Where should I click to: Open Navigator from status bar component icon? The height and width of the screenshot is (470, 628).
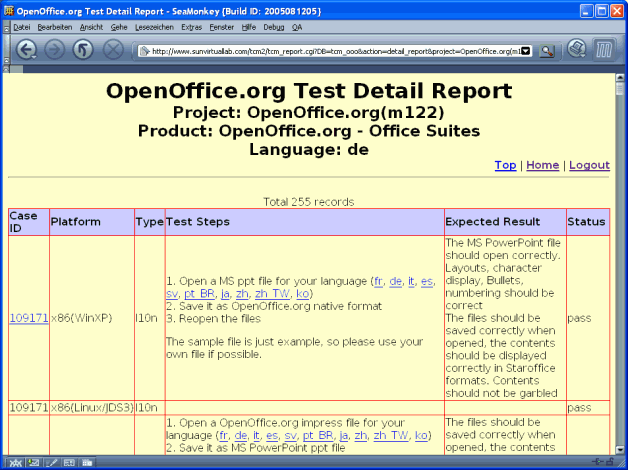(14, 462)
